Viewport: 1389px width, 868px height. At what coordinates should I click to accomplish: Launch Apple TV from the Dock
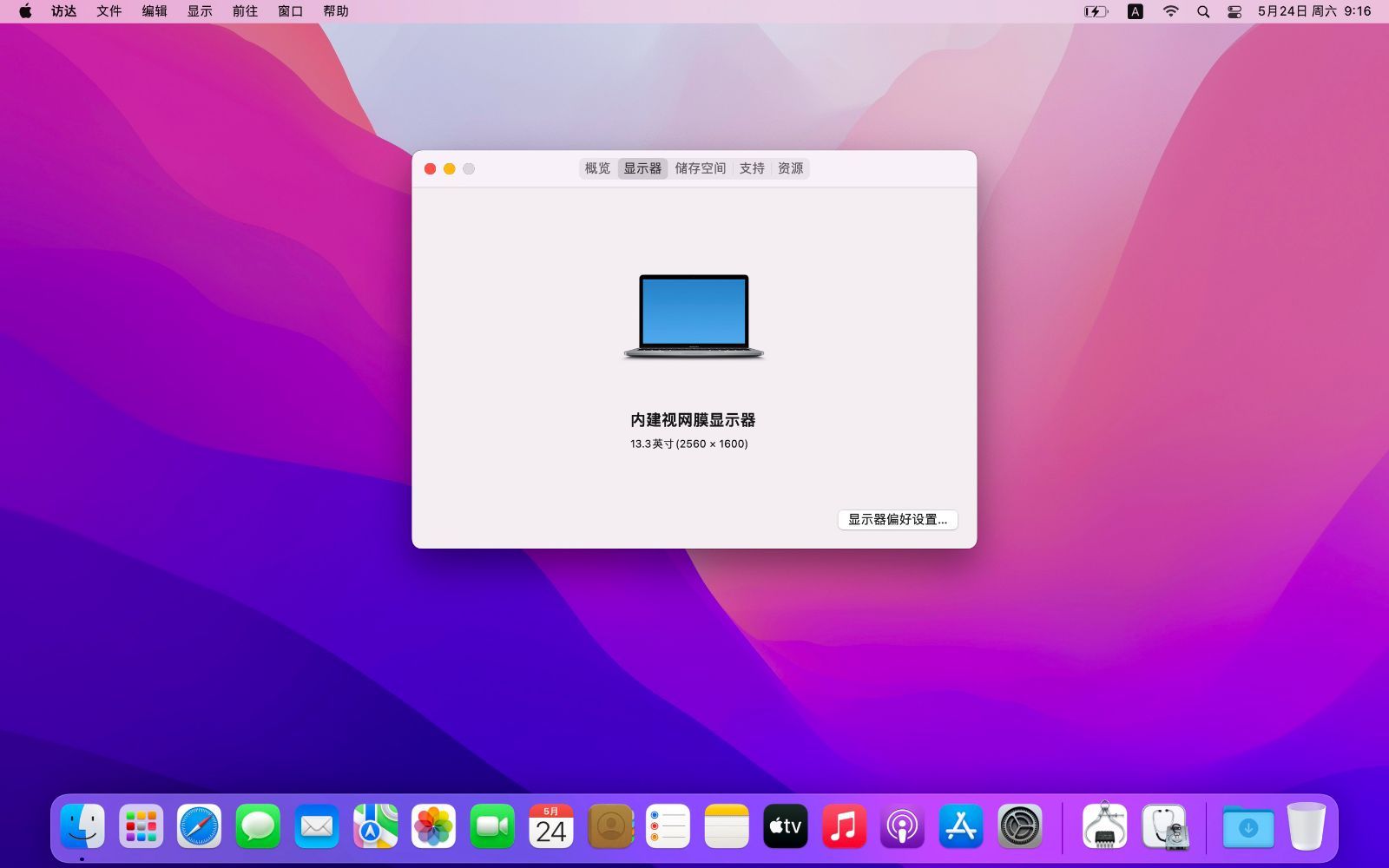[x=785, y=826]
